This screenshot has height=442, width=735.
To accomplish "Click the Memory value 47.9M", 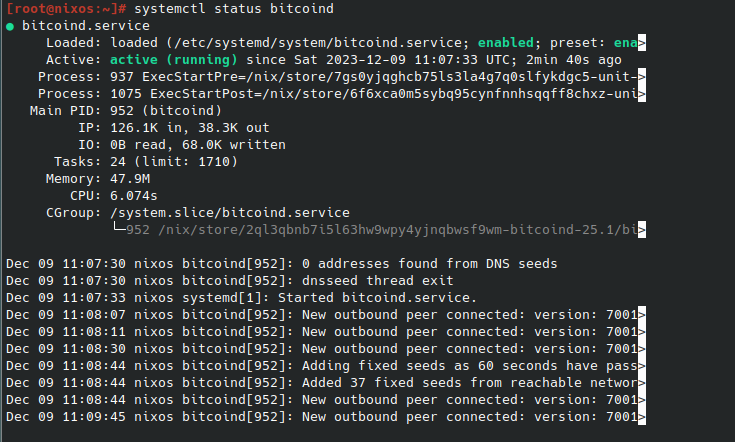I will (x=131, y=179).
